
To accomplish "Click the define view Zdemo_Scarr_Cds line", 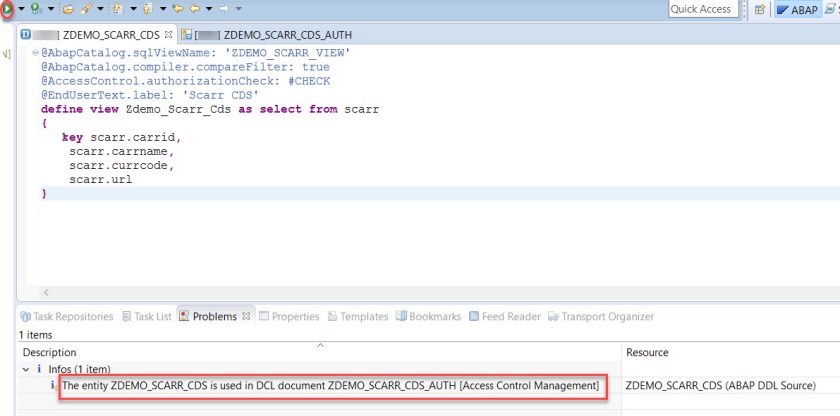I will click(x=210, y=109).
